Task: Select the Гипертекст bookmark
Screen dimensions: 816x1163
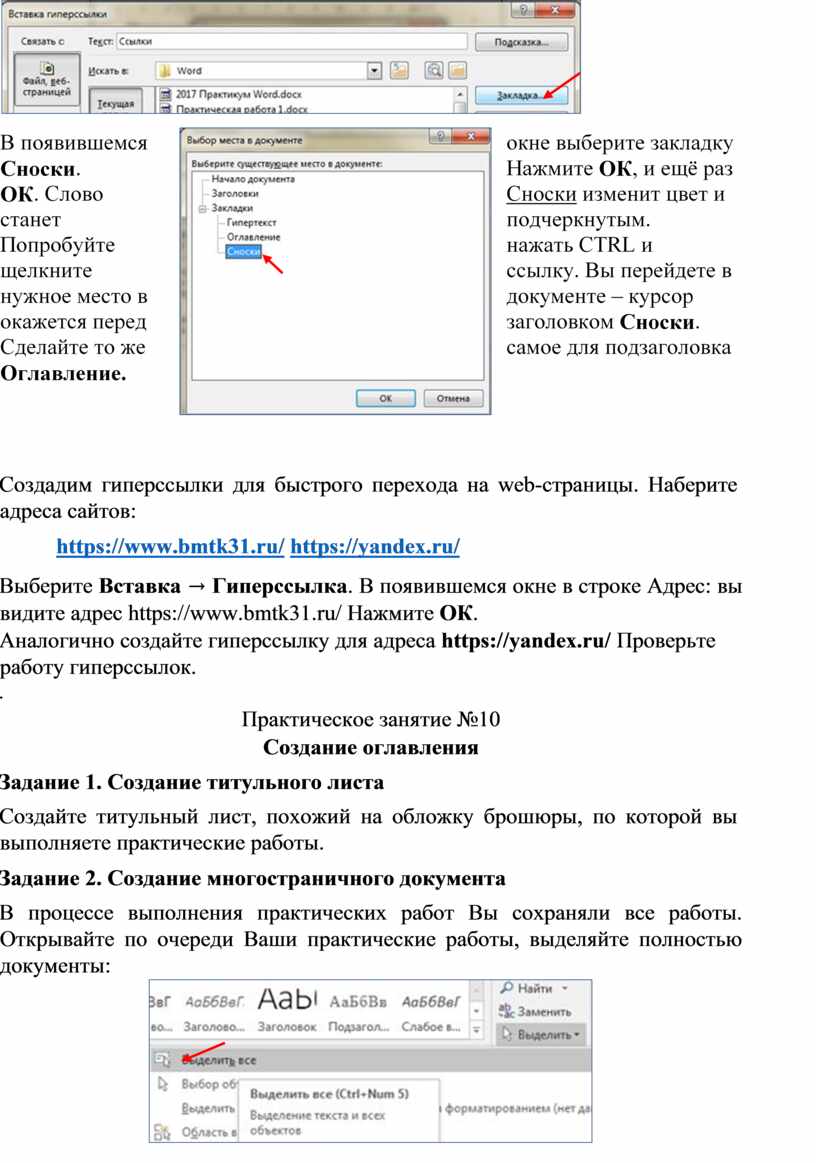Action: [251, 222]
